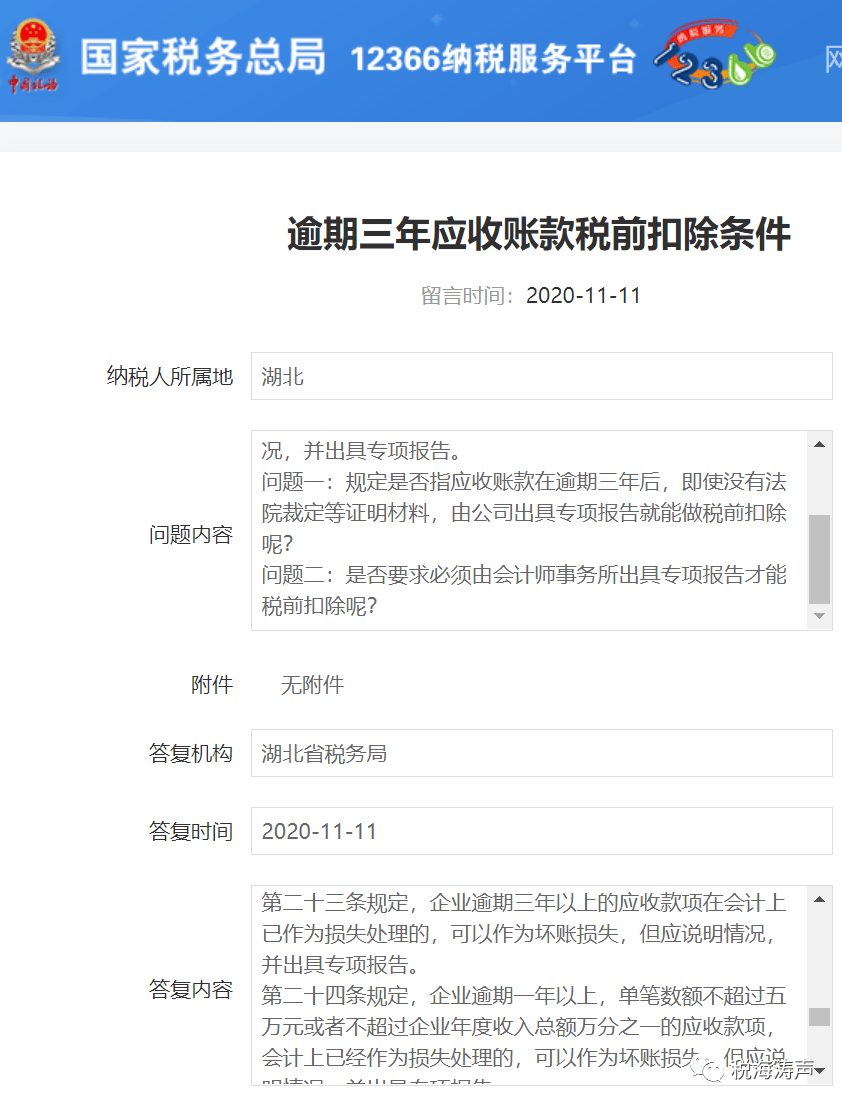Click the down arrow of 问题内容 scrollbar
Viewport: 842px width, 1107px height.
pyautogui.click(x=819, y=616)
